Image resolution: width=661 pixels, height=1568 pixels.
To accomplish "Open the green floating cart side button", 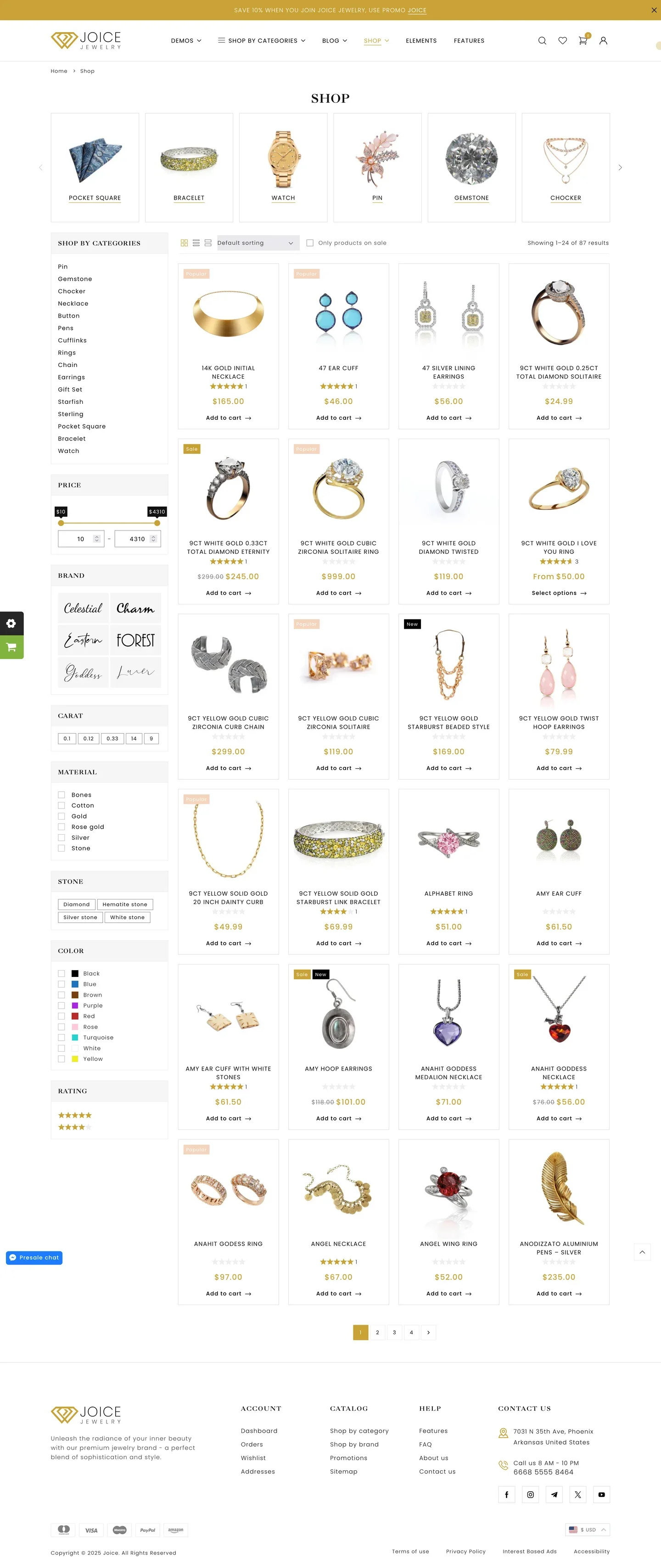I will coord(11,647).
